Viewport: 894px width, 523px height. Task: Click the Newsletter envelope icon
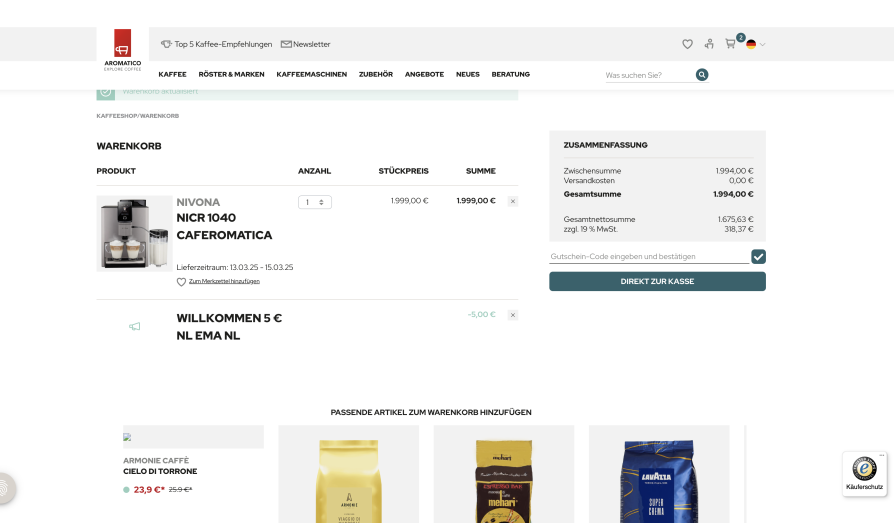(286, 44)
